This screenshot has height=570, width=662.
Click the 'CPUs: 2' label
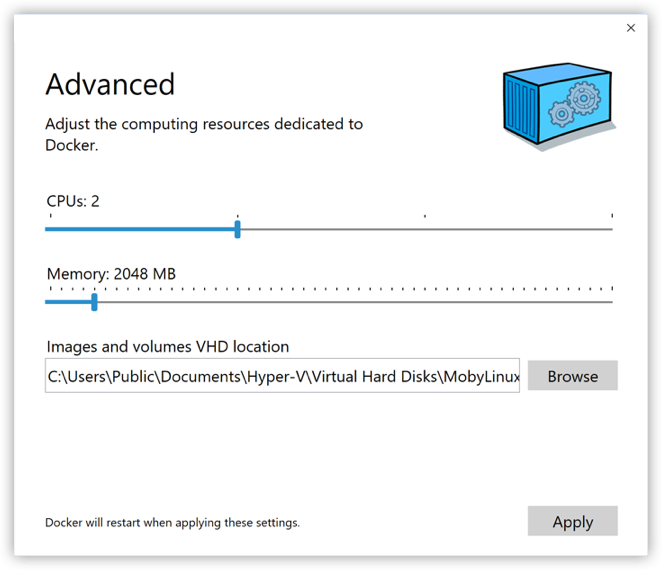73,201
